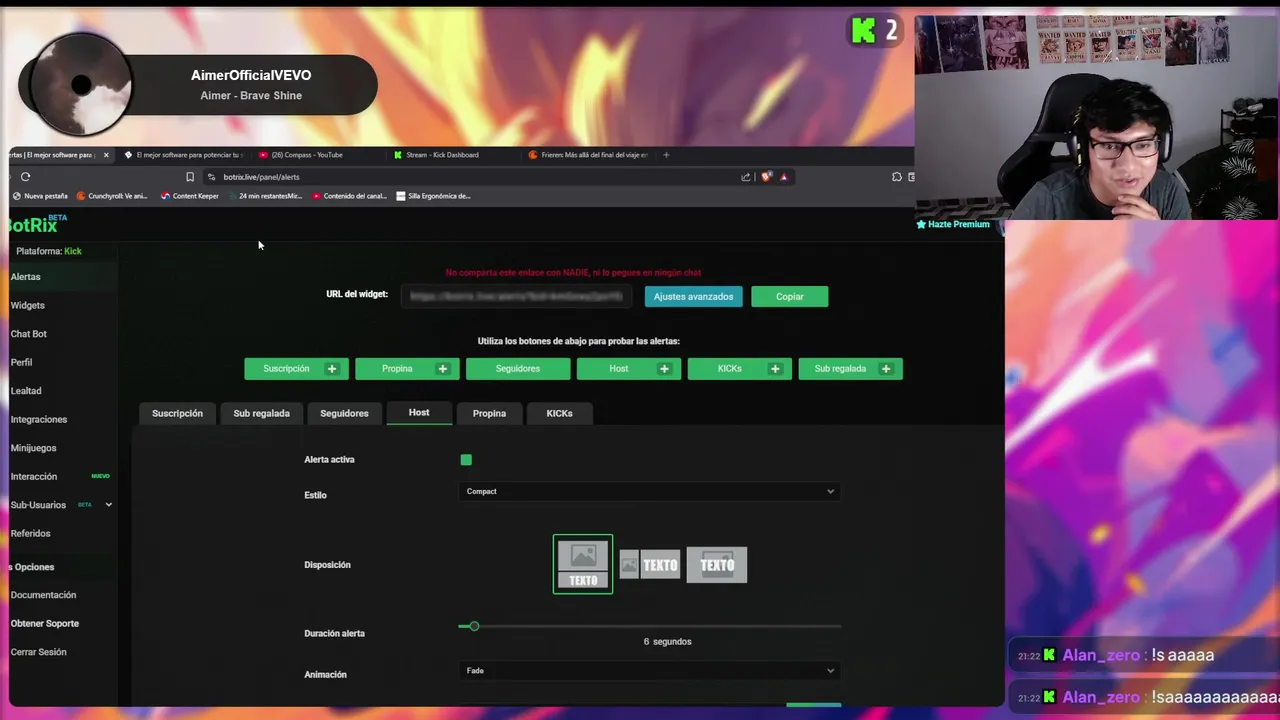Switch to the Suscripción tab
This screenshot has height=720, width=1280.
177,413
